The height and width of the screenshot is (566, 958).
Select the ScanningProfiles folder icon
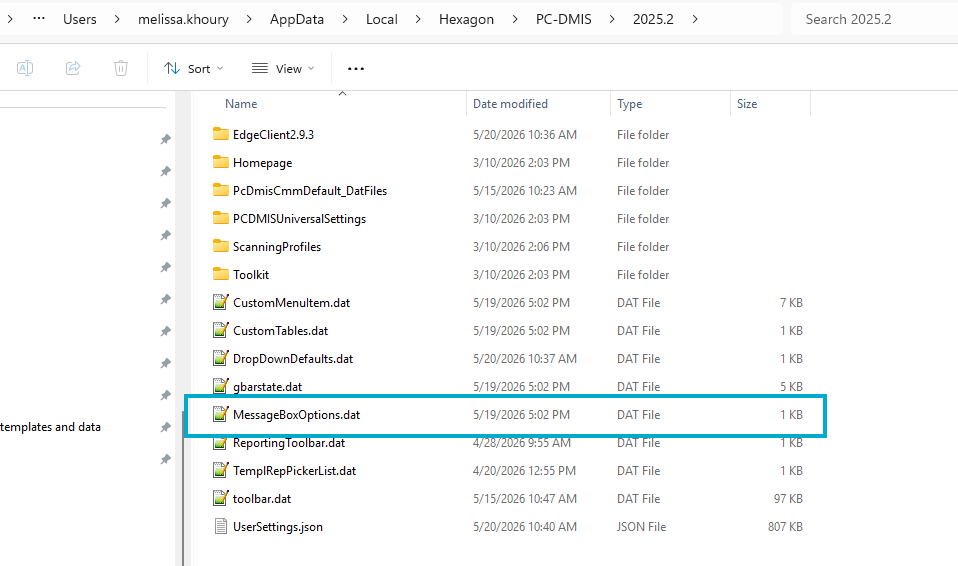pyautogui.click(x=221, y=246)
